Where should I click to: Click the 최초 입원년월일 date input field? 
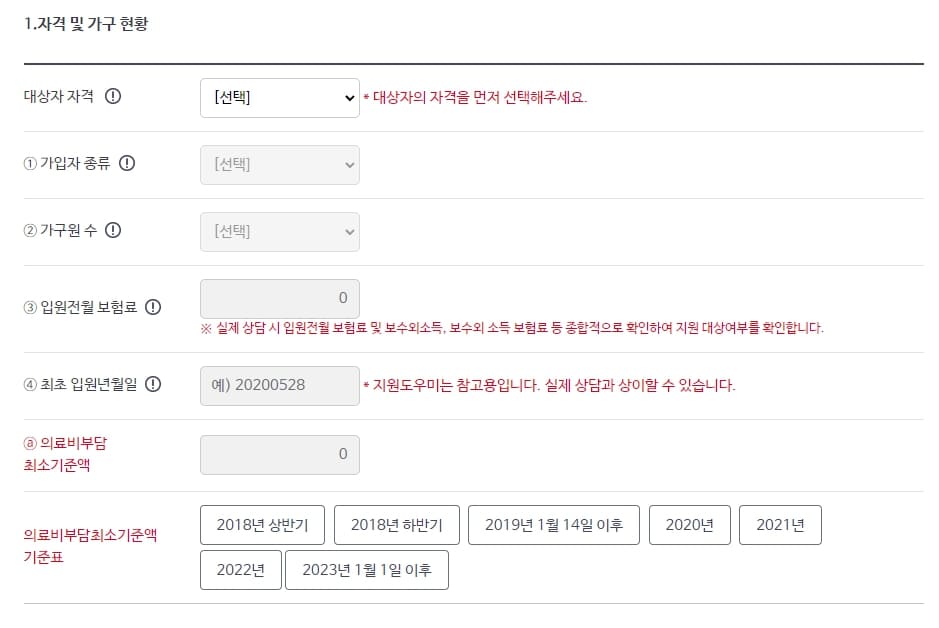(x=279, y=385)
